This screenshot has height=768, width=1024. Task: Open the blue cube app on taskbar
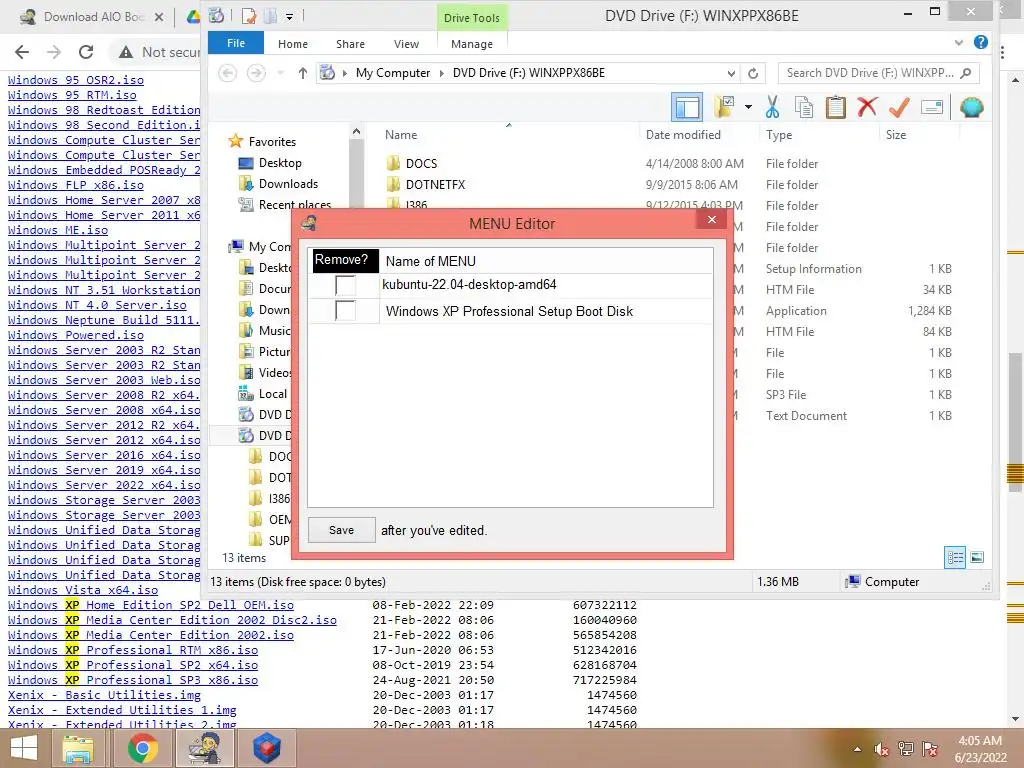coord(266,748)
